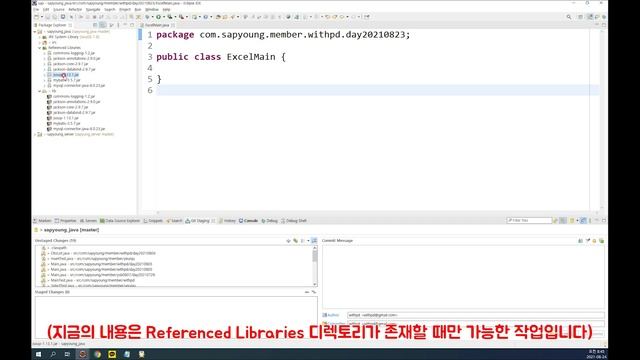The height and width of the screenshot is (360, 640).
Task: Click the Unstaged Changes scrollbar
Action: [x=315, y=266]
